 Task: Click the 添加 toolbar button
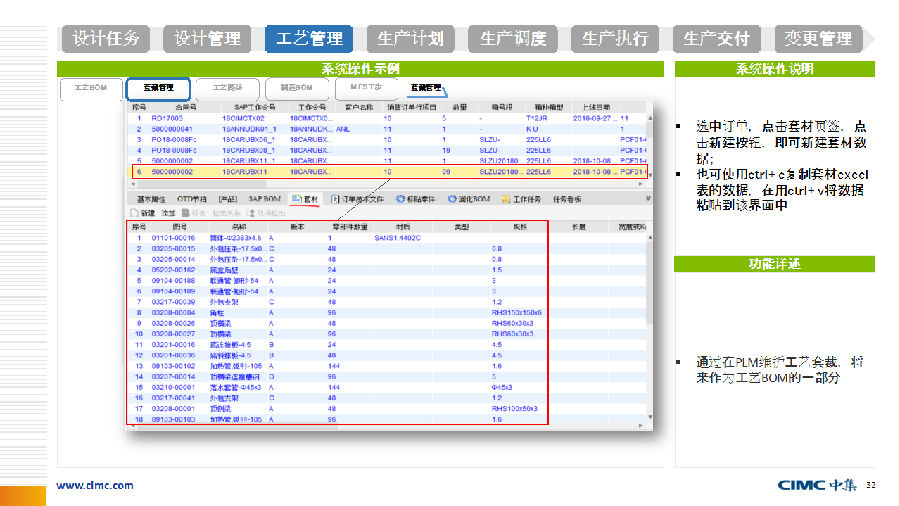(169, 213)
